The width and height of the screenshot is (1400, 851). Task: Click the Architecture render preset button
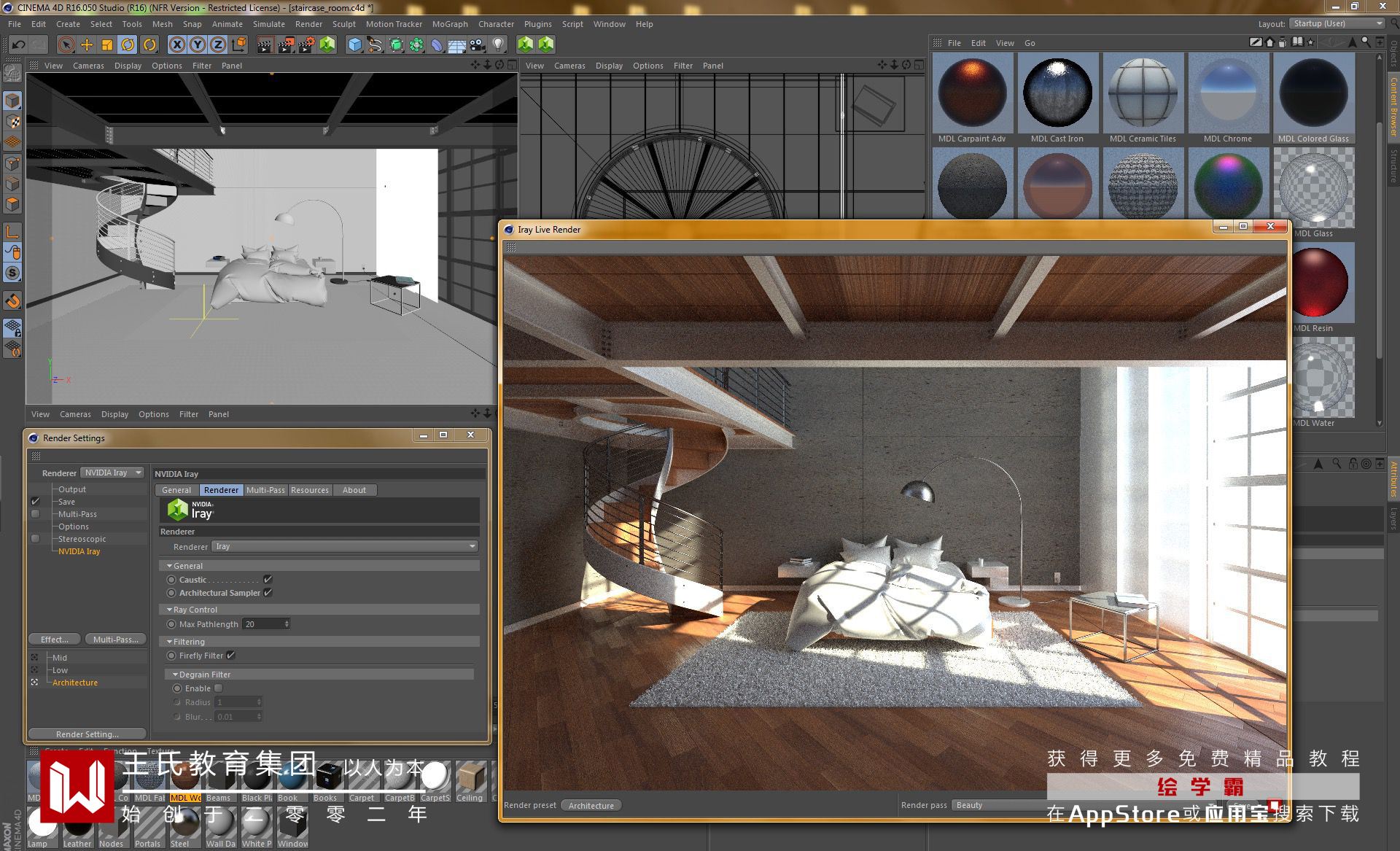[x=591, y=805]
